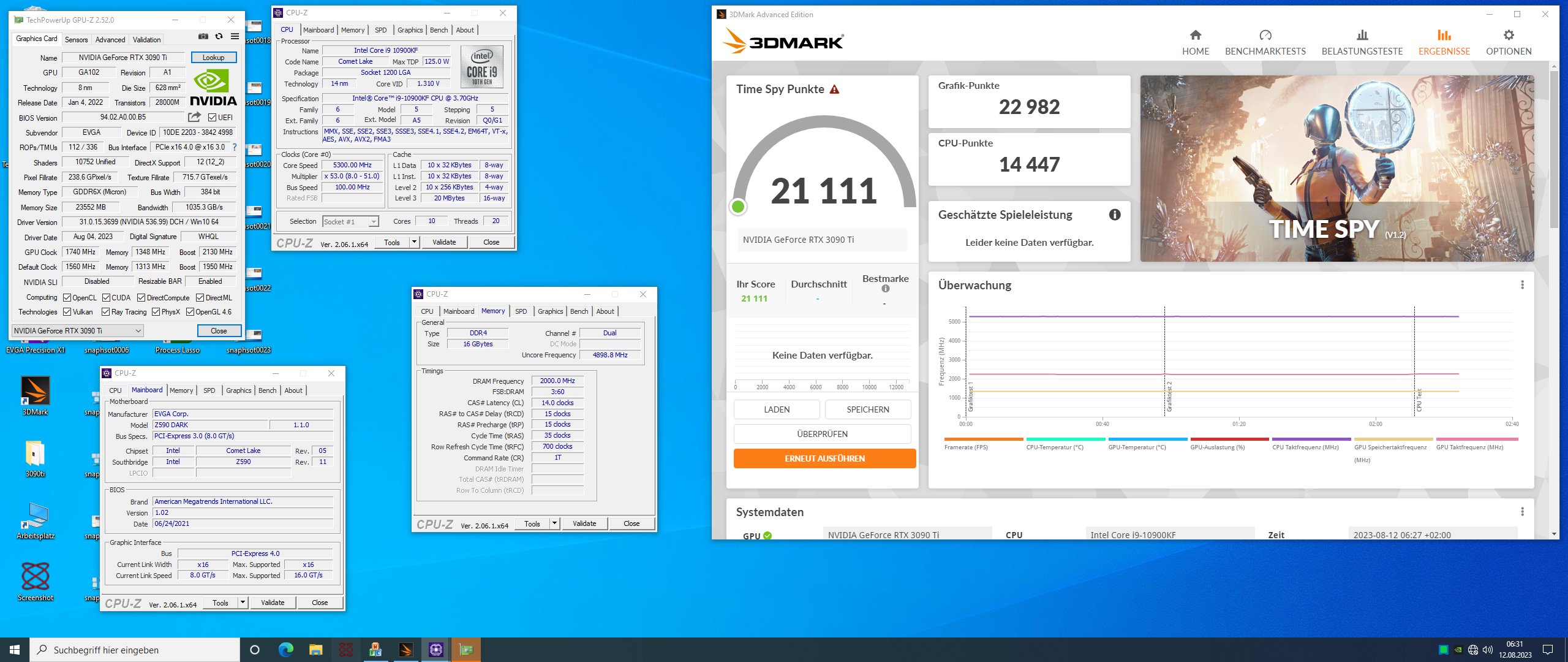Viewport: 1568px width, 662px height.
Task: Toggle the Ray Tracing checkbox
Action: point(106,312)
